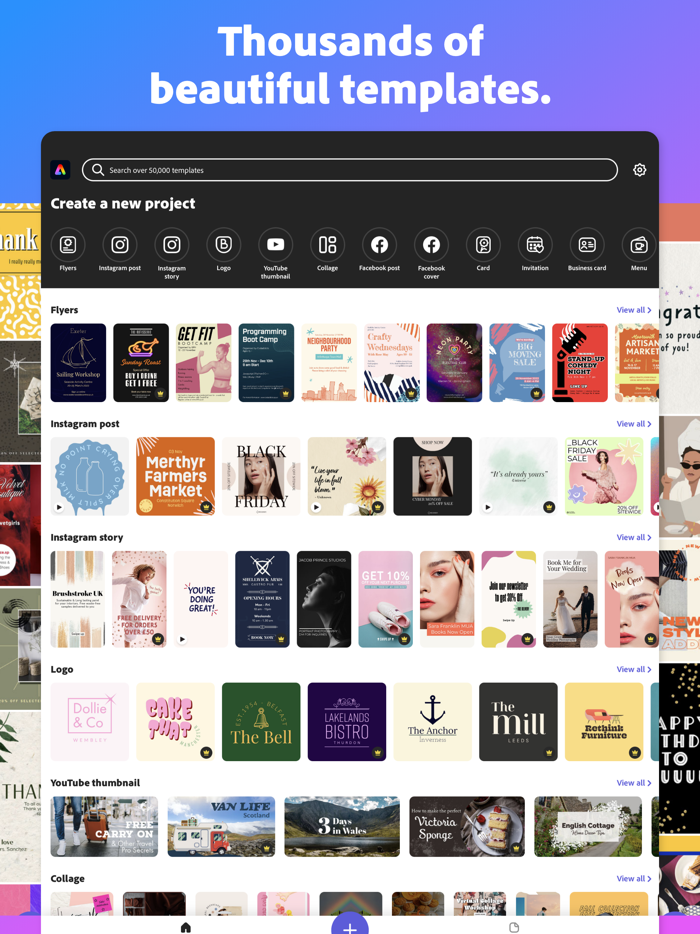700x934 pixels.
Task: Open the No Point Crying Over Spilt Milk post
Action: [90, 477]
